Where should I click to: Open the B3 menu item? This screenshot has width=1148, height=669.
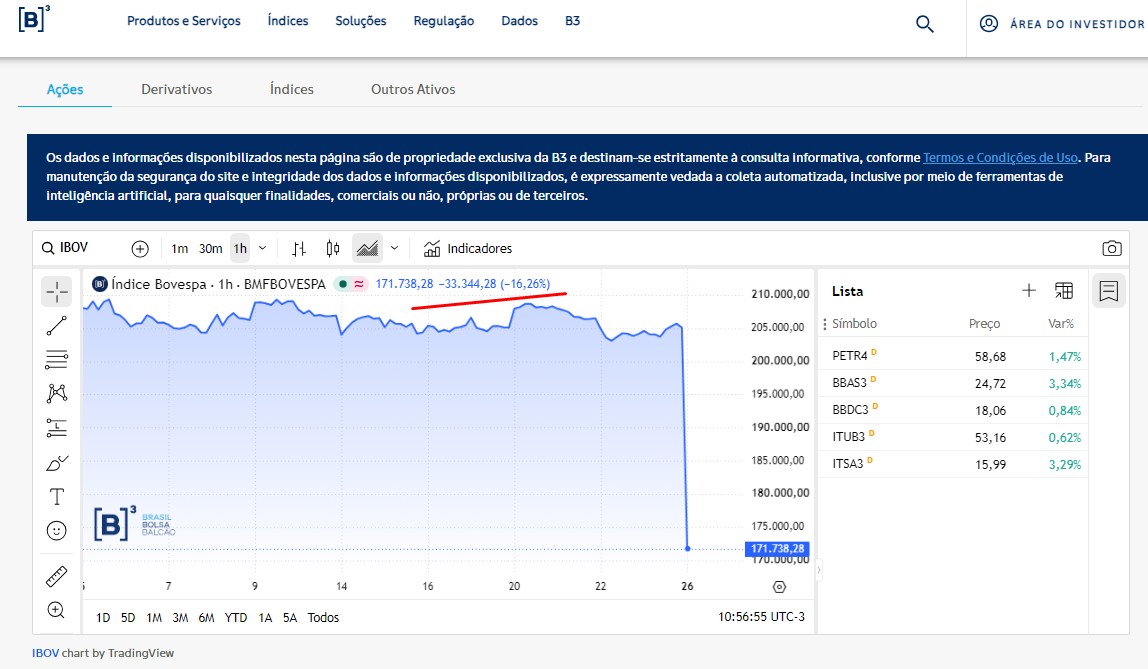[x=573, y=21]
